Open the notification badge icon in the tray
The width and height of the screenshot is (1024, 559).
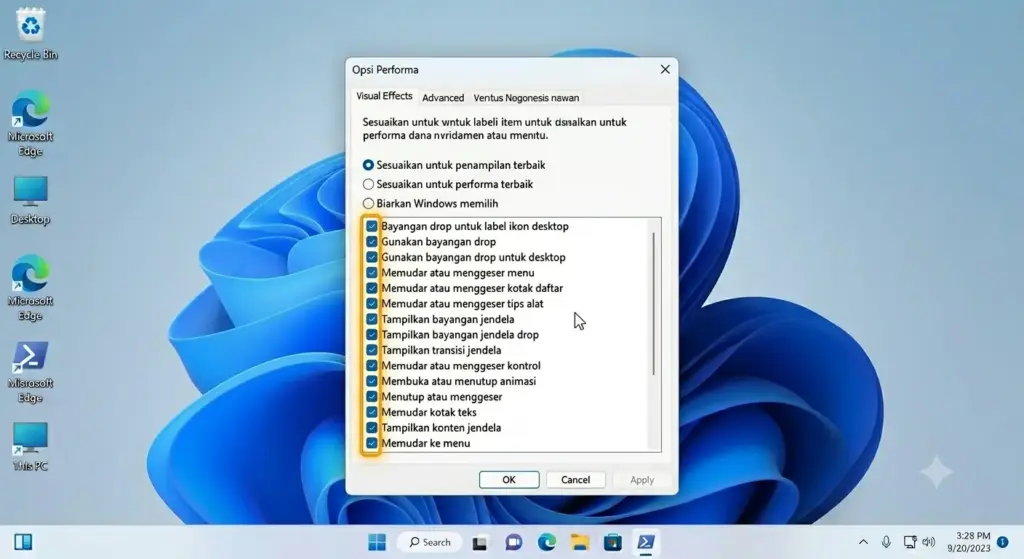[1003, 542]
